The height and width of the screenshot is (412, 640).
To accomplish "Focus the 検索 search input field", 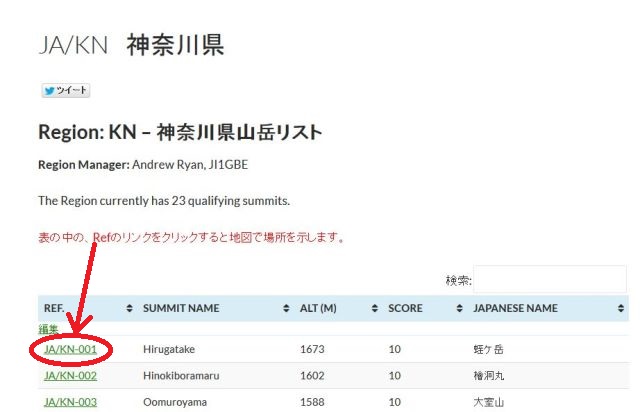I will tap(550, 279).
